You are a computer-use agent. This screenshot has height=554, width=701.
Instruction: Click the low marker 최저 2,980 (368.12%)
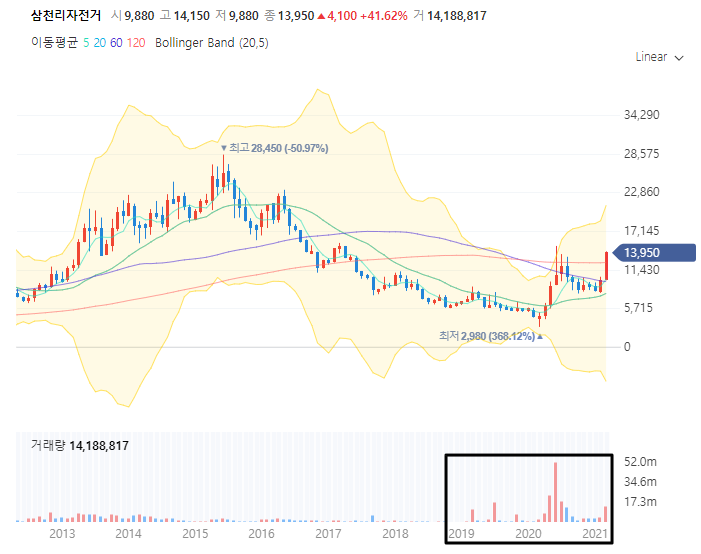(491, 336)
